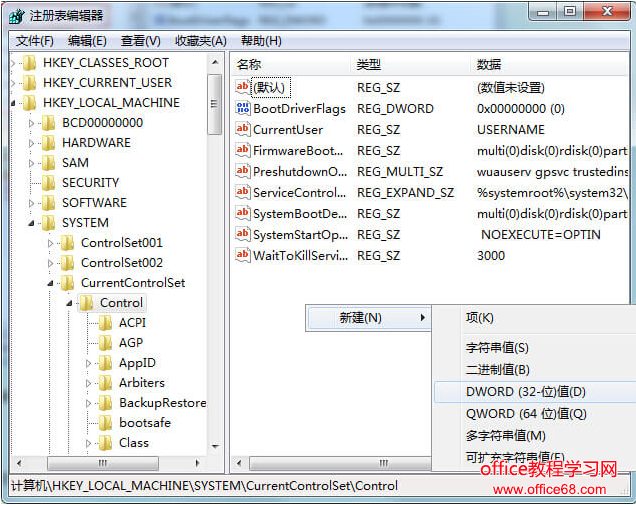636x506 pixels.
Task: Open the 查看(V) menu
Action: 140,41
